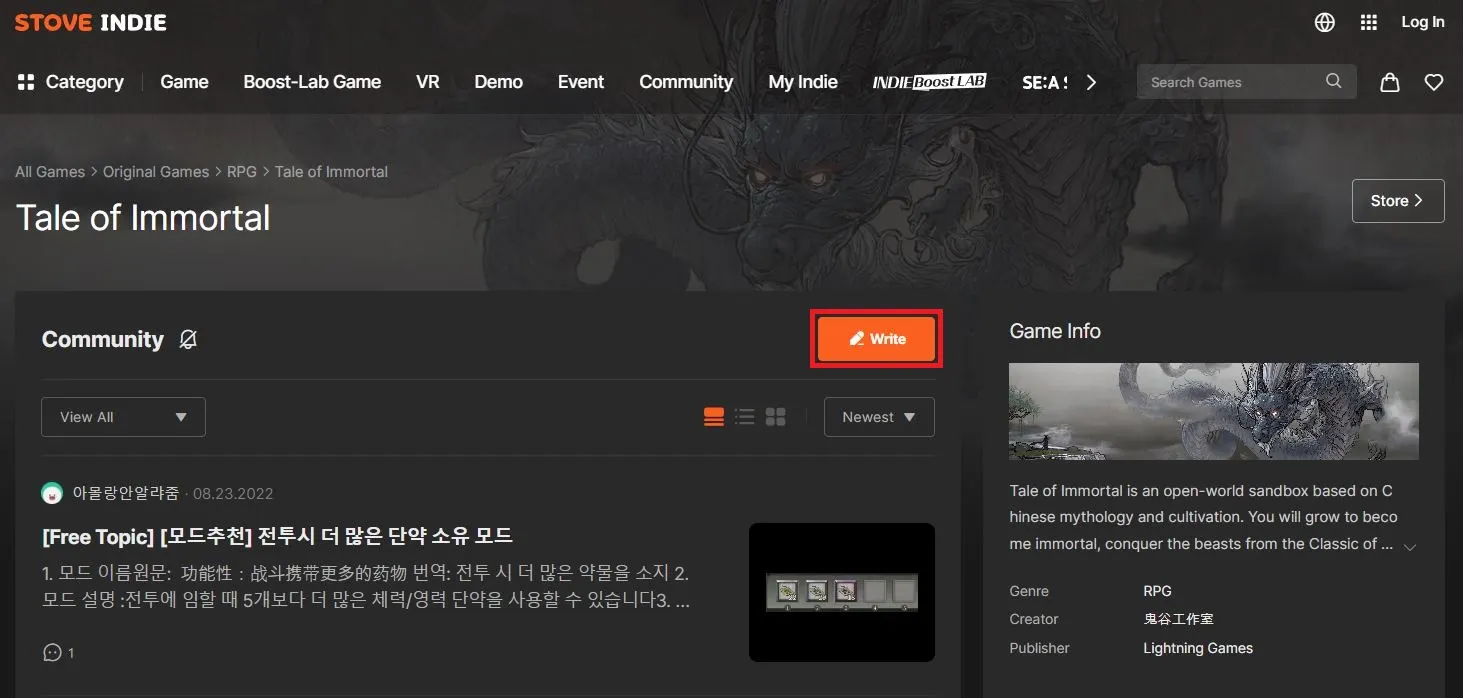Open the Boost-Lab Game tab
1463x698 pixels.
312,82
